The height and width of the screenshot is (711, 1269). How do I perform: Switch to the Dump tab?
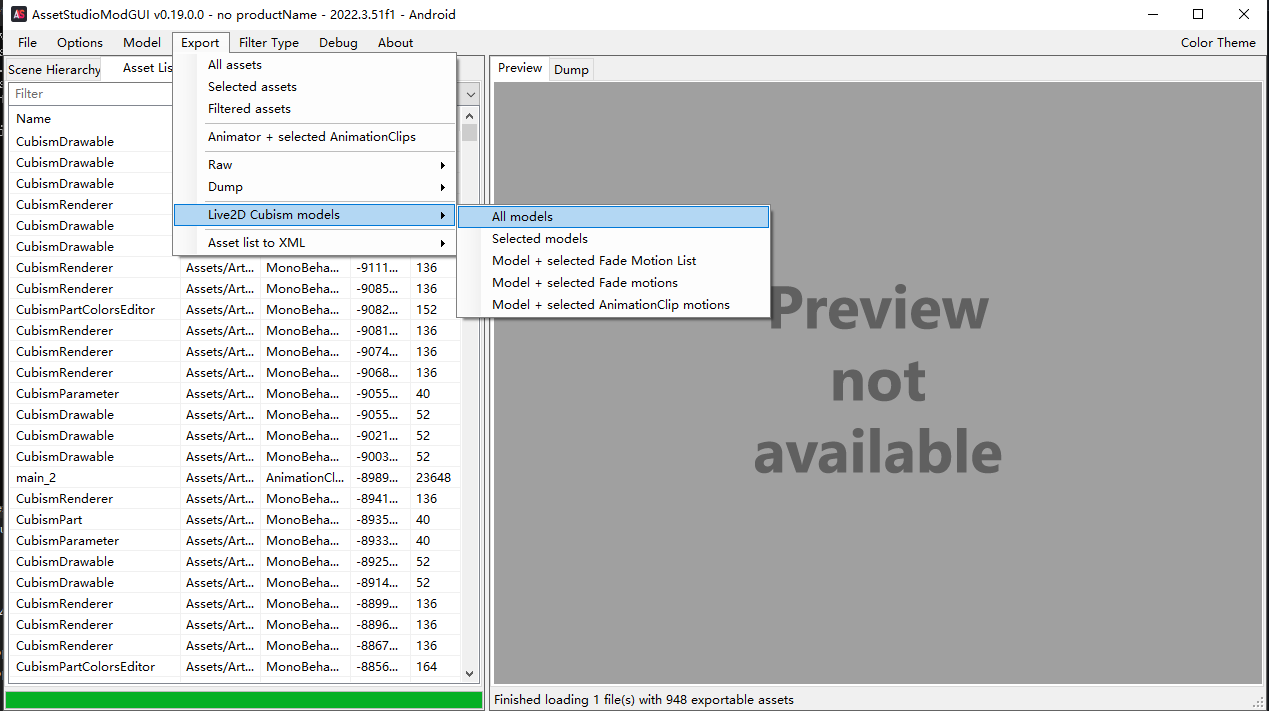(x=571, y=70)
